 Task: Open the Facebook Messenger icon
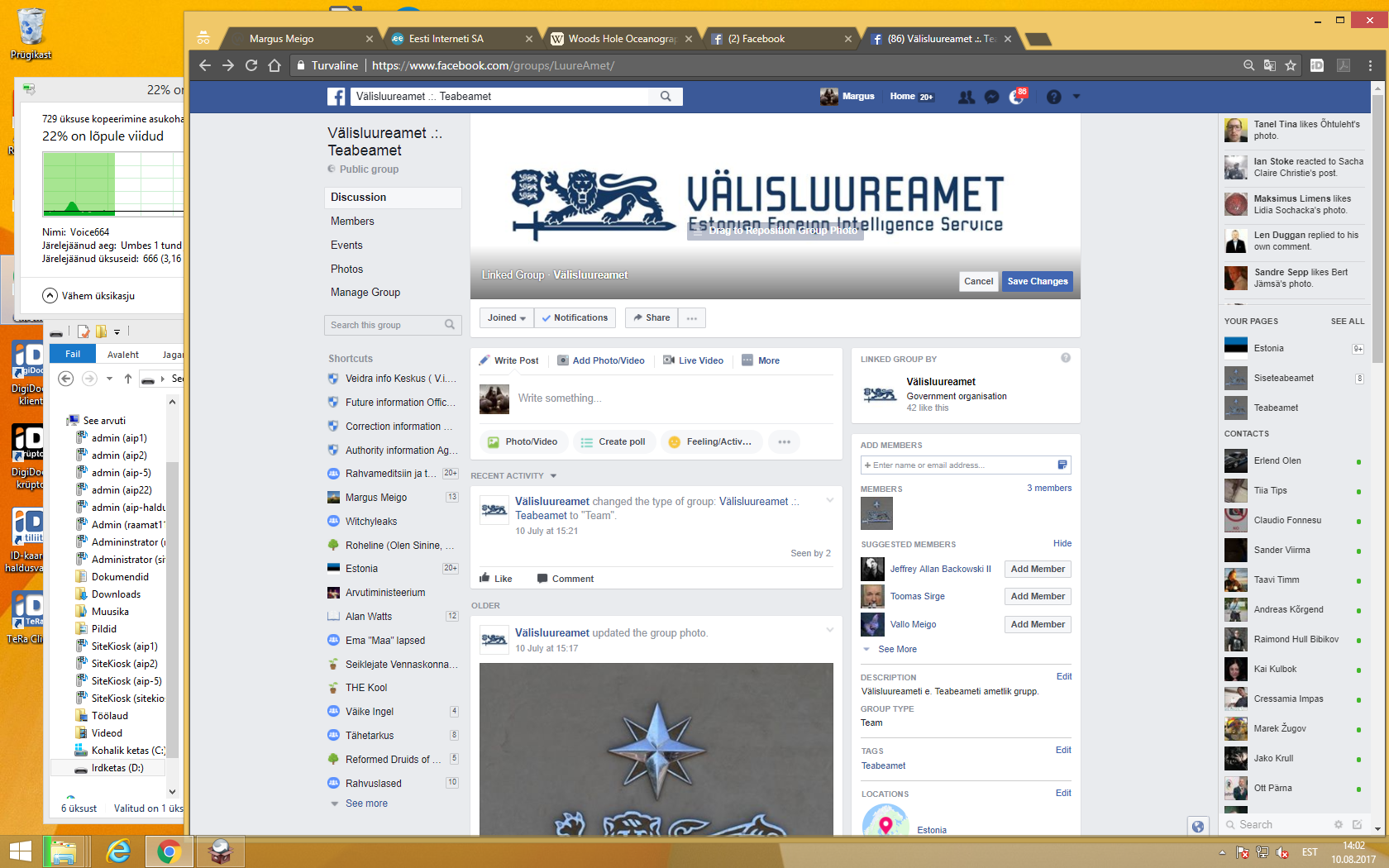(992, 97)
